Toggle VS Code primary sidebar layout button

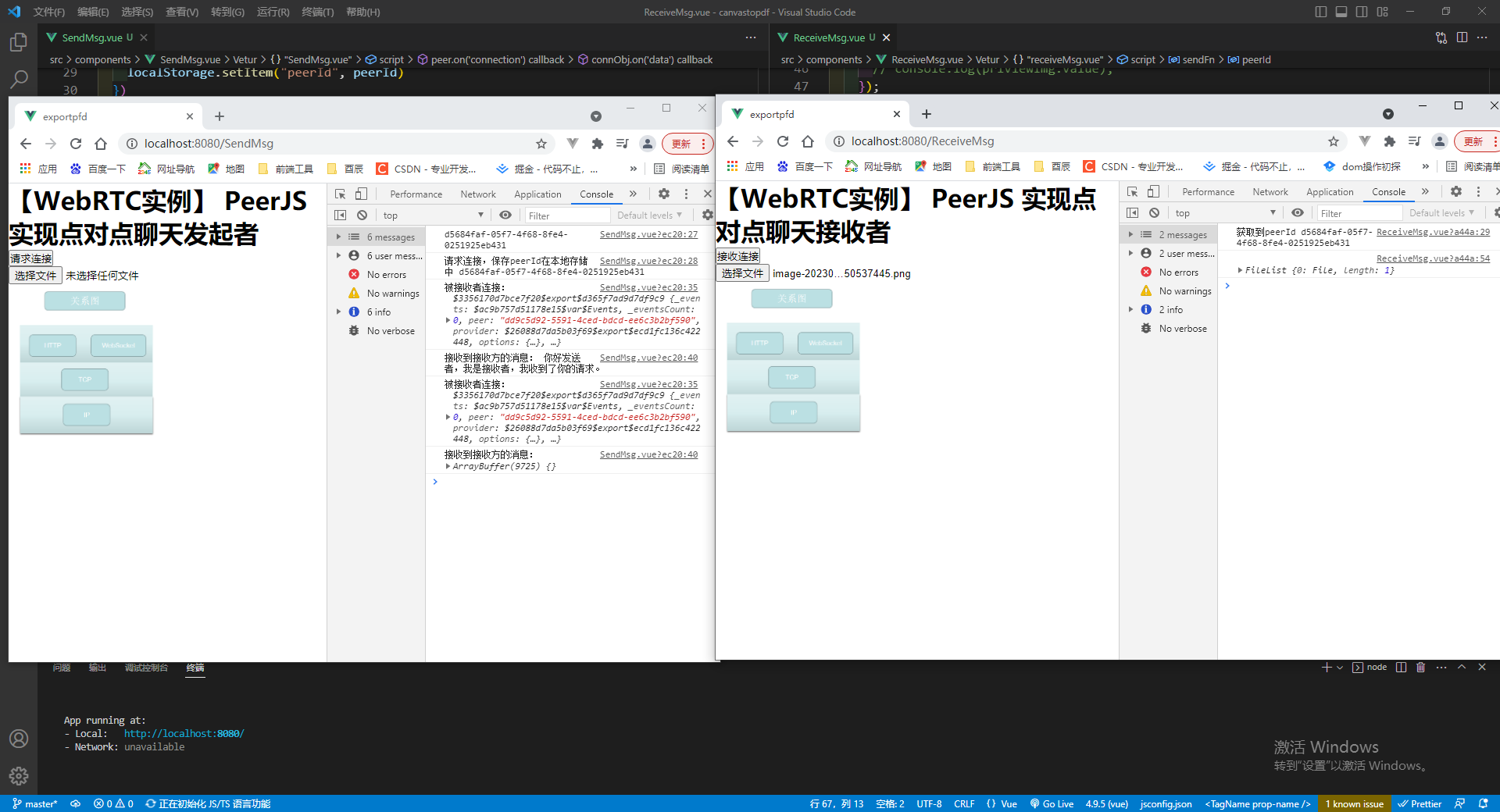tap(1320, 12)
